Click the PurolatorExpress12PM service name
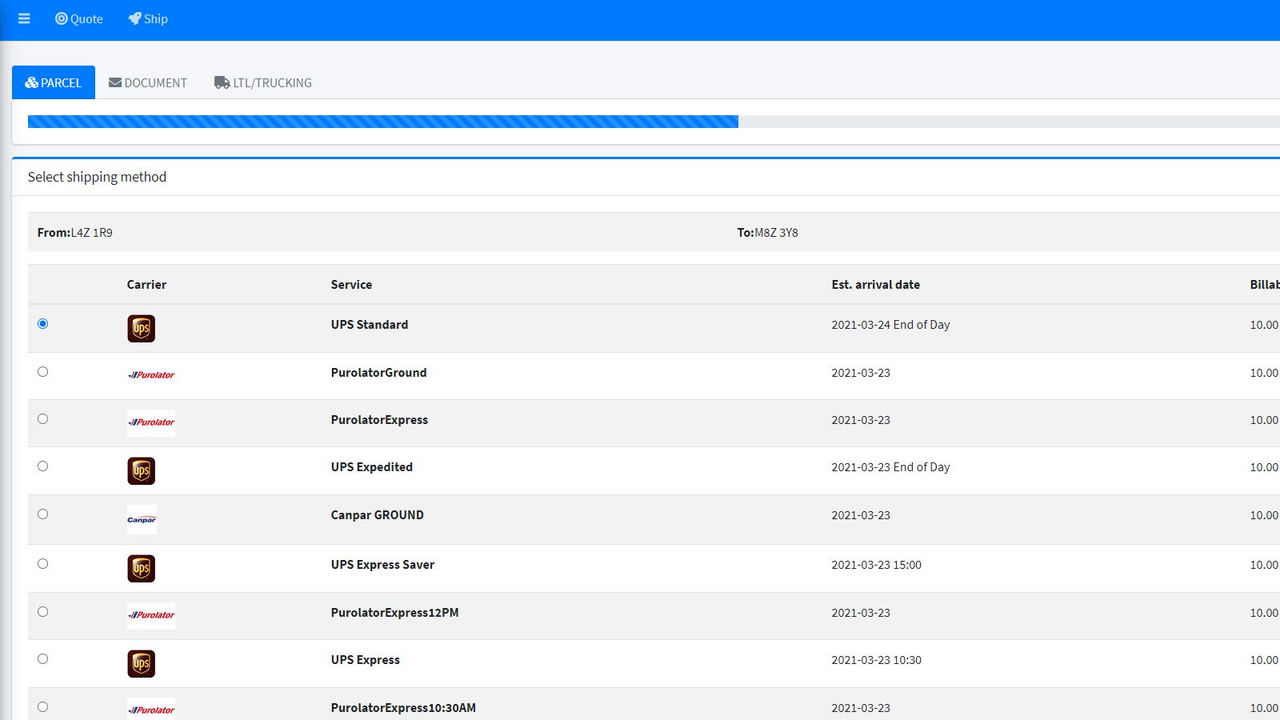Screen dimensions: 1280x720 pyautogui.click(x=394, y=612)
